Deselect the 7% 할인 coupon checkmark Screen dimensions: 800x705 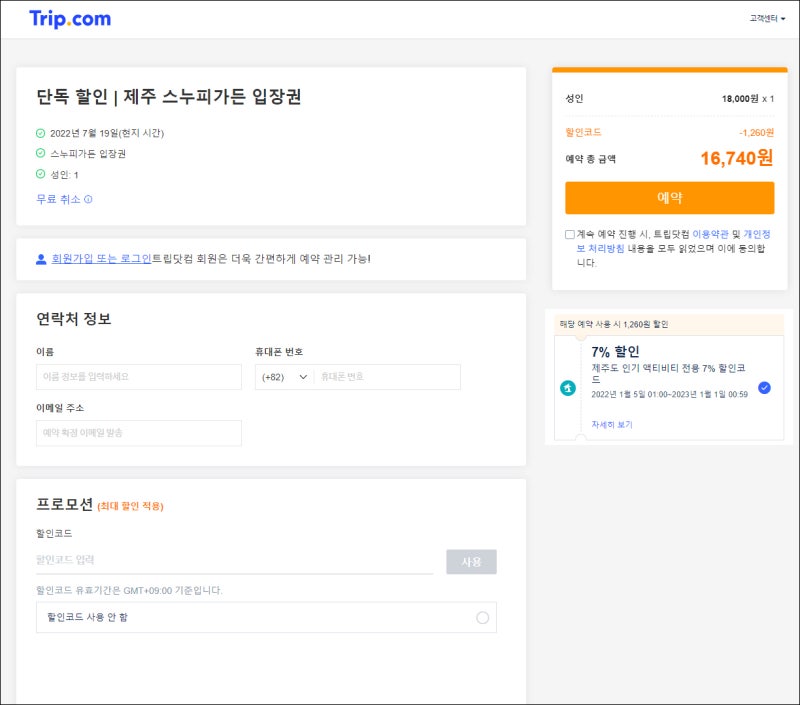click(765, 388)
